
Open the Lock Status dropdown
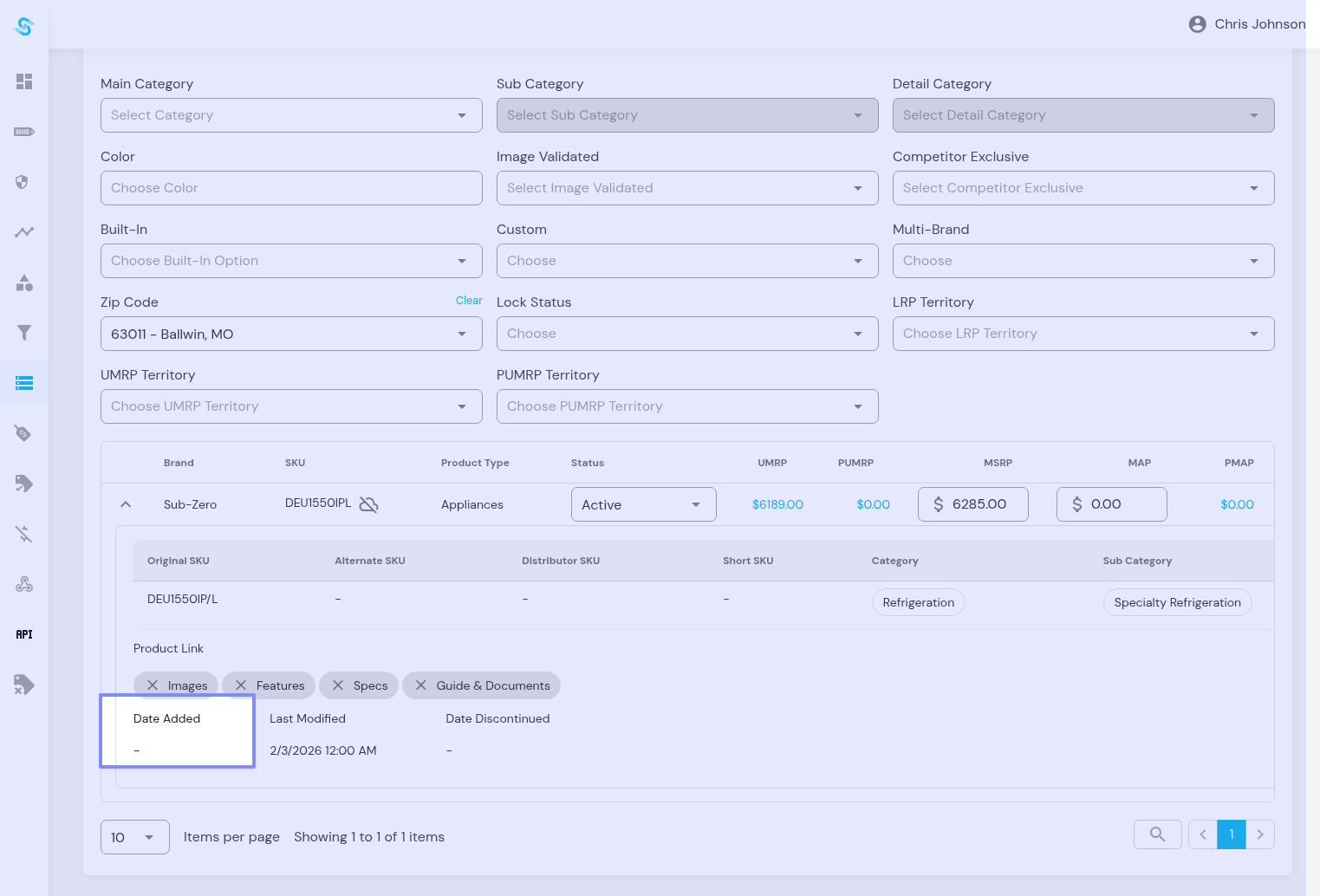point(686,334)
